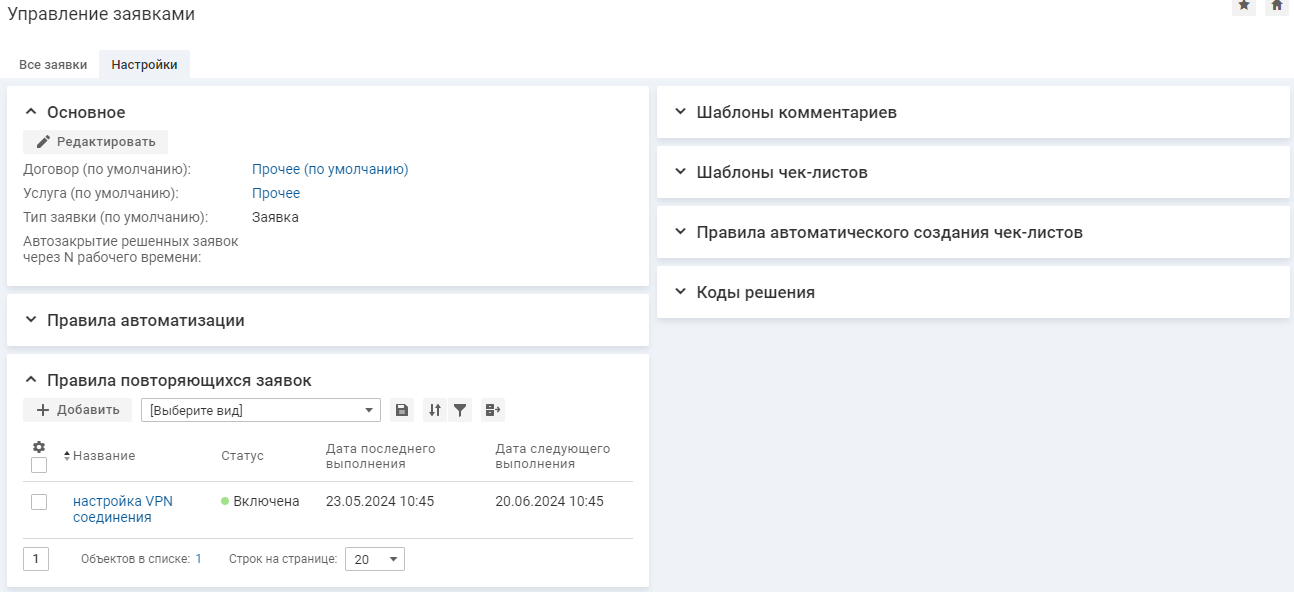Click the save view floppy disk icon
The height and width of the screenshot is (592, 1294).
coord(401,410)
